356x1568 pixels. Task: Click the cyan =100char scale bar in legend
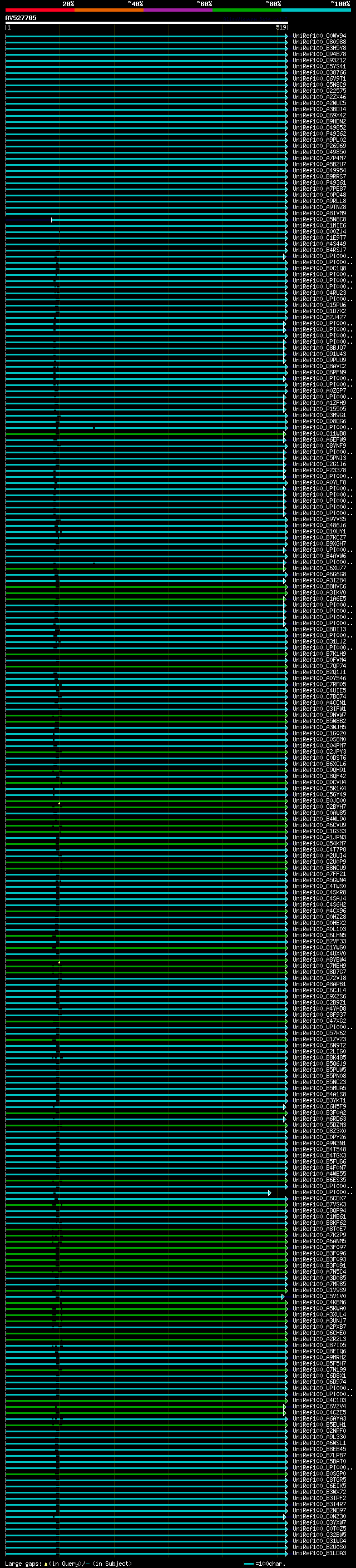pos(248,1563)
